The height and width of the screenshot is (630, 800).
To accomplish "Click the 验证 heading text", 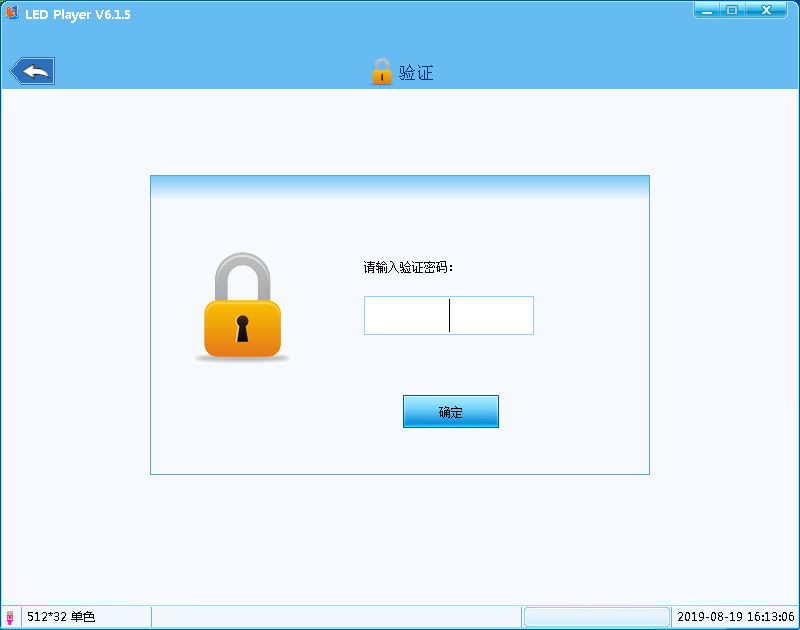I will pos(416,72).
